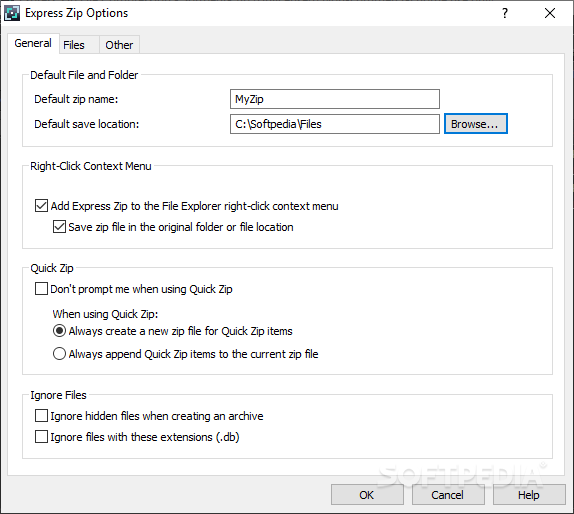Click the 'Default File and Folder' group heading
This screenshot has width=574, height=514.
[84, 75]
